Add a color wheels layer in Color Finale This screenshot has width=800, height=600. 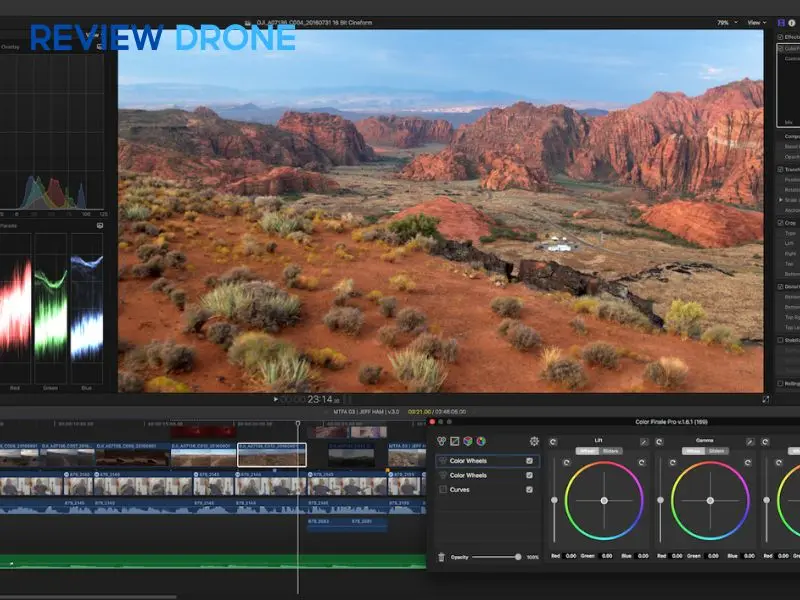click(441, 441)
